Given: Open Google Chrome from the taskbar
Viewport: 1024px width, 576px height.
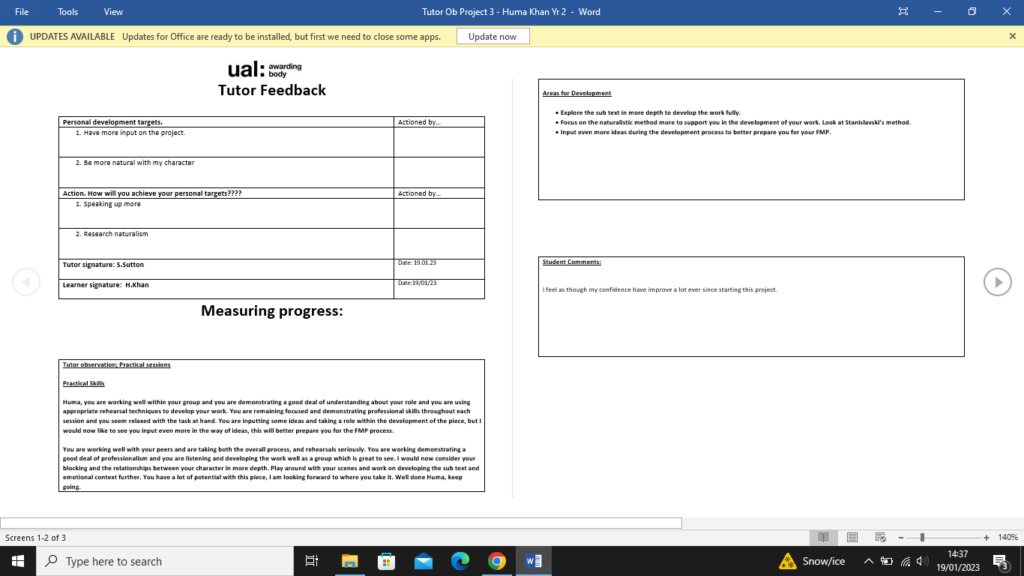Looking at the screenshot, I should 496,561.
